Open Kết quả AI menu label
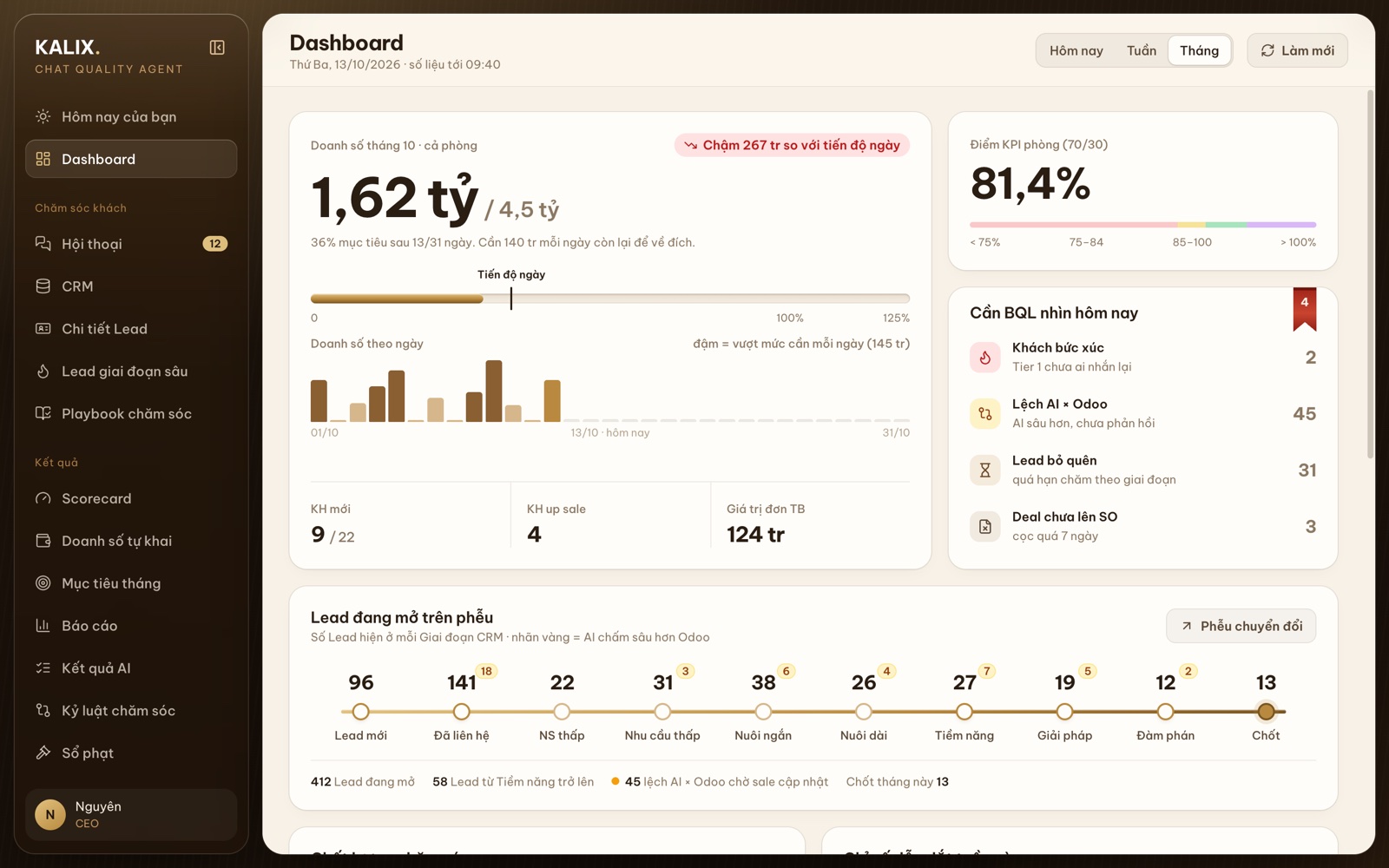The image size is (1389, 868). pos(96,668)
